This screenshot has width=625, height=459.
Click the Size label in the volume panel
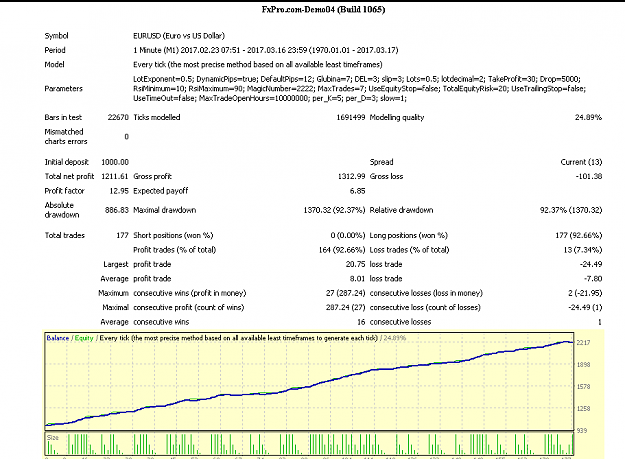click(53, 437)
